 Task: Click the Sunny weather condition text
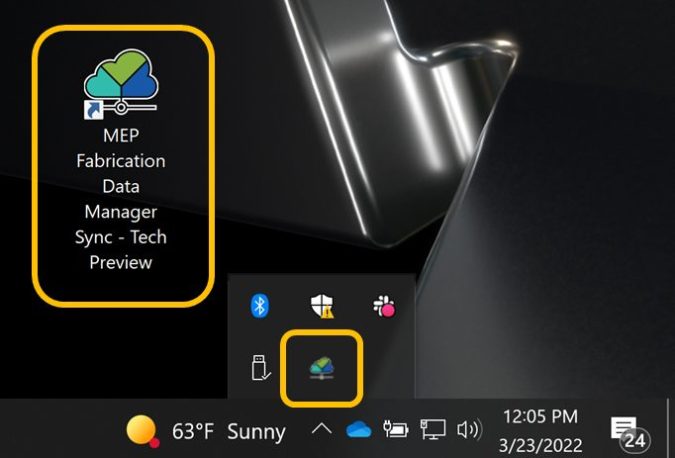click(256, 432)
